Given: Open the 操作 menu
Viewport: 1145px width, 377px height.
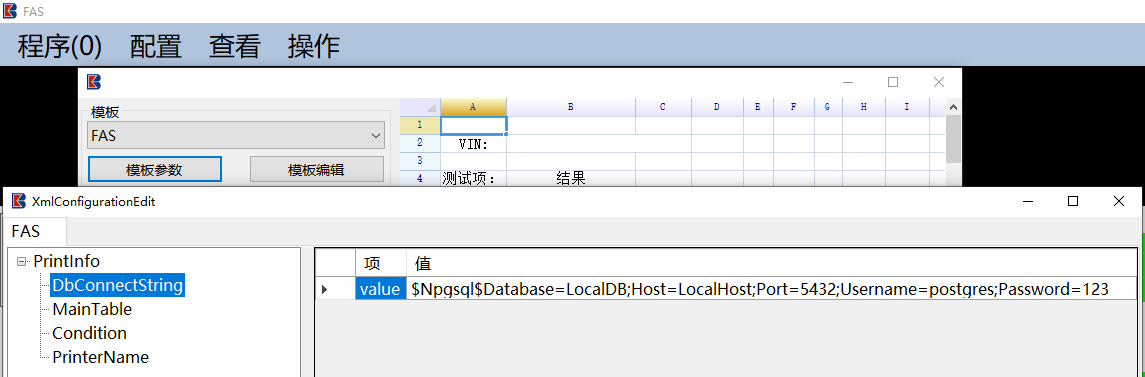Looking at the screenshot, I should (313, 46).
